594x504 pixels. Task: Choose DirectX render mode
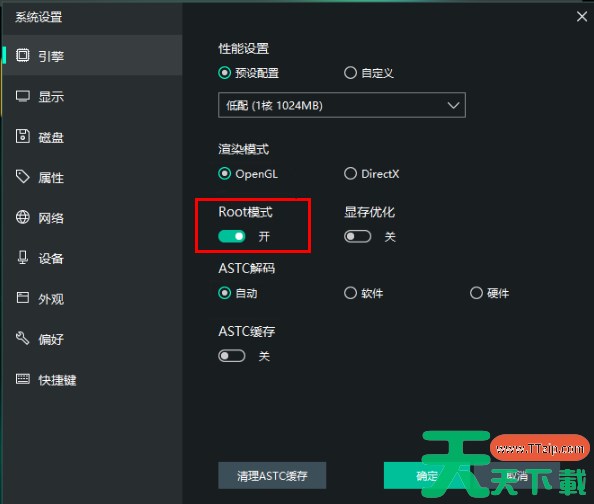click(371, 174)
